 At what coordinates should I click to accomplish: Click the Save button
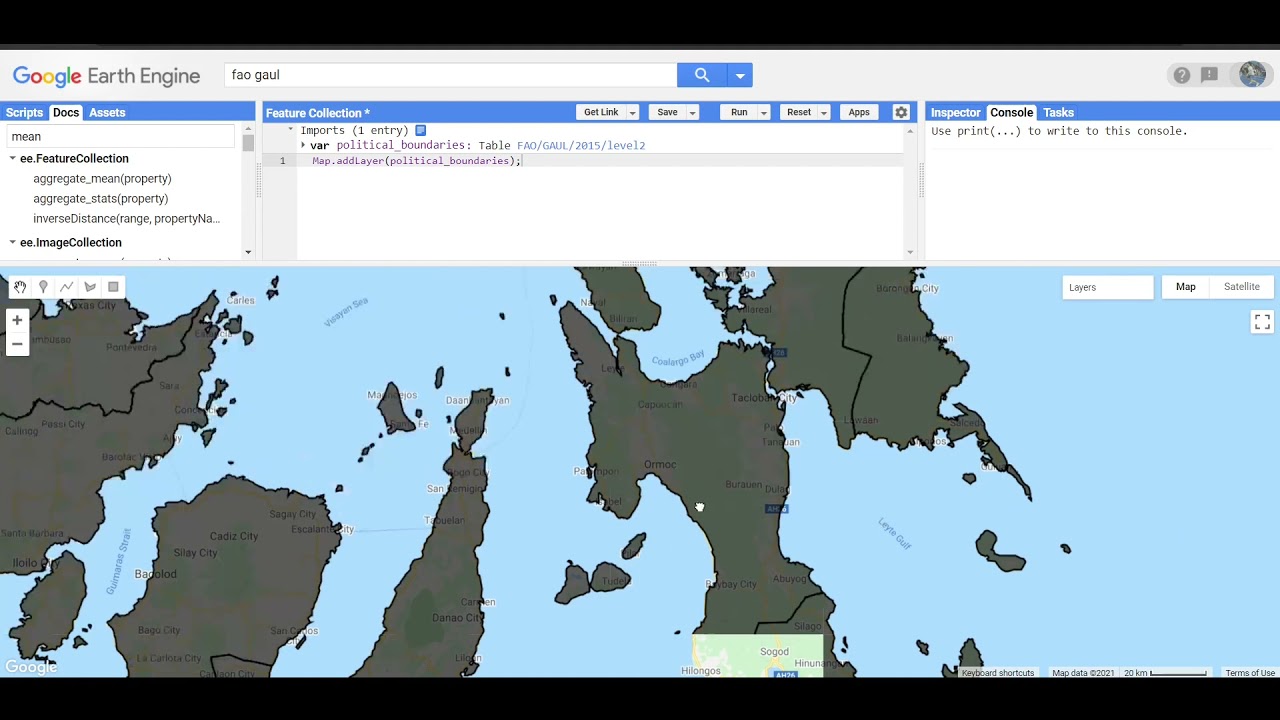coord(667,112)
